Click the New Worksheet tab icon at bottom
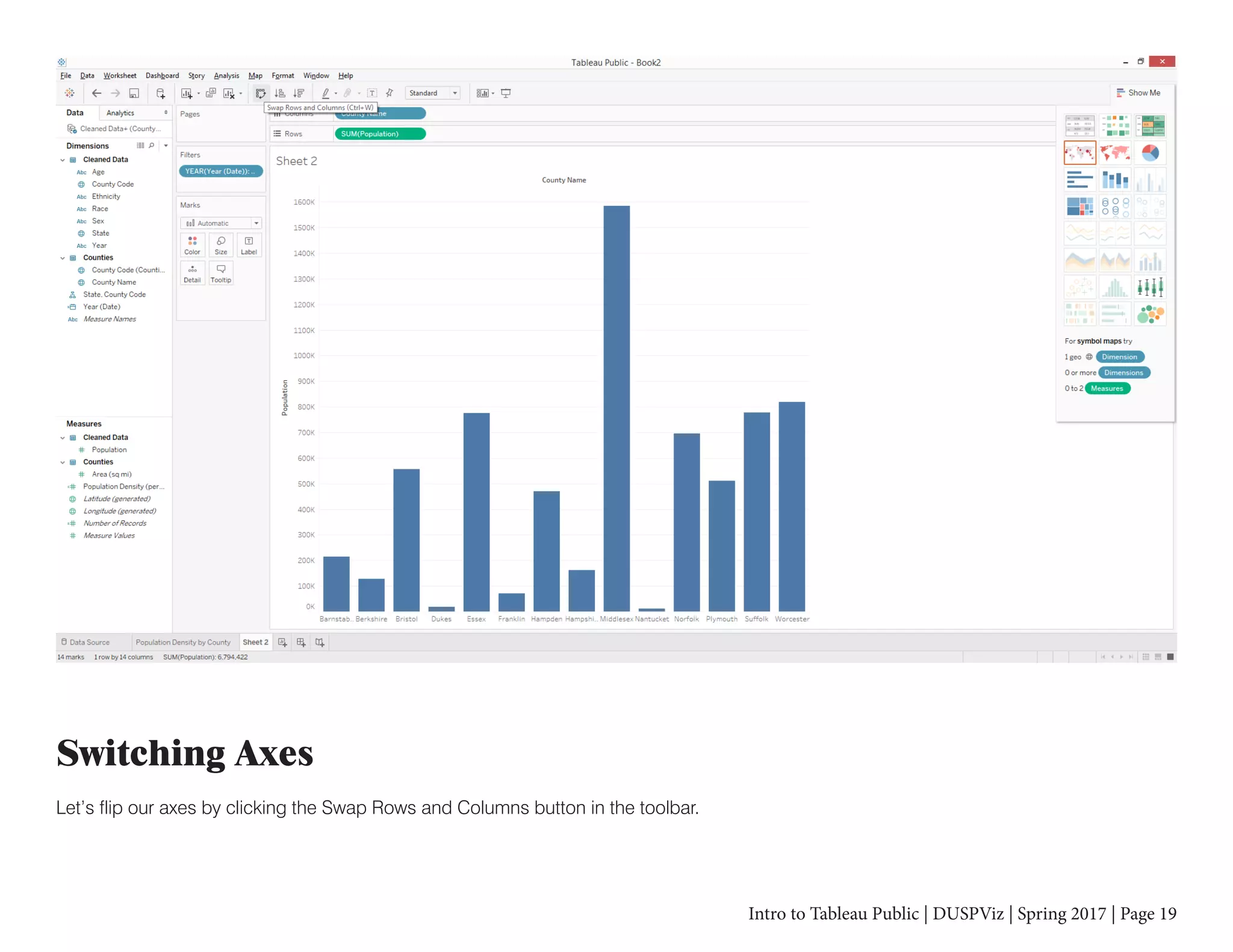Screen dimensions: 1233x952 [282, 643]
